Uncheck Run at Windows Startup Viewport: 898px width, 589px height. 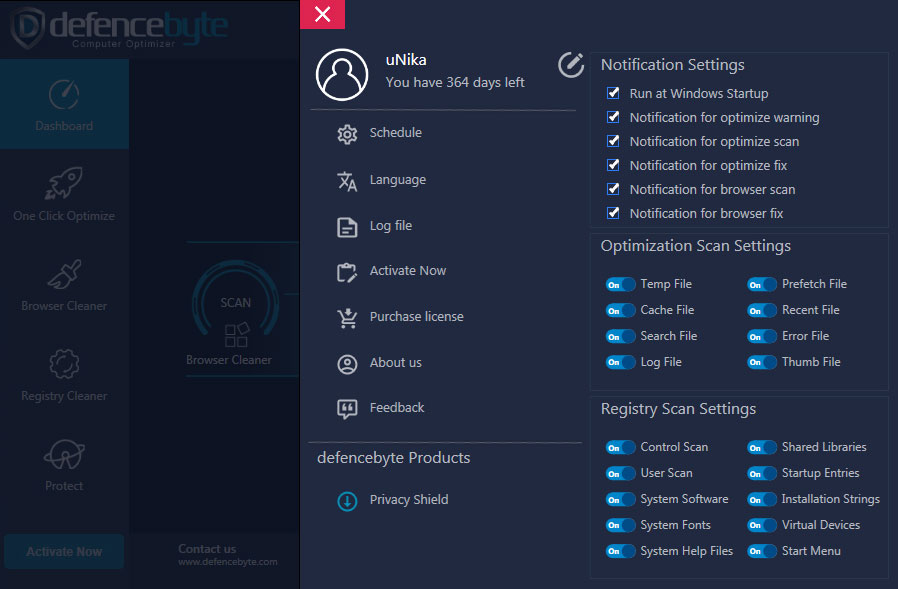point(613,93)
